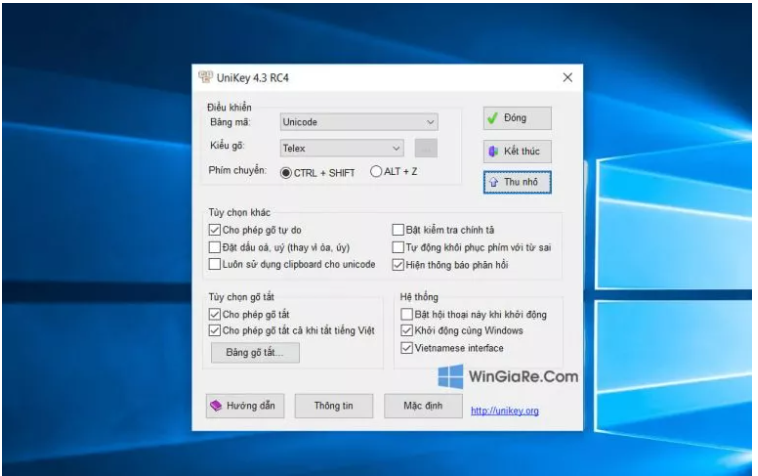Click the Thu nhỏ collapse button
Viewport: 758px width, 476px height.
pos(517,183)
